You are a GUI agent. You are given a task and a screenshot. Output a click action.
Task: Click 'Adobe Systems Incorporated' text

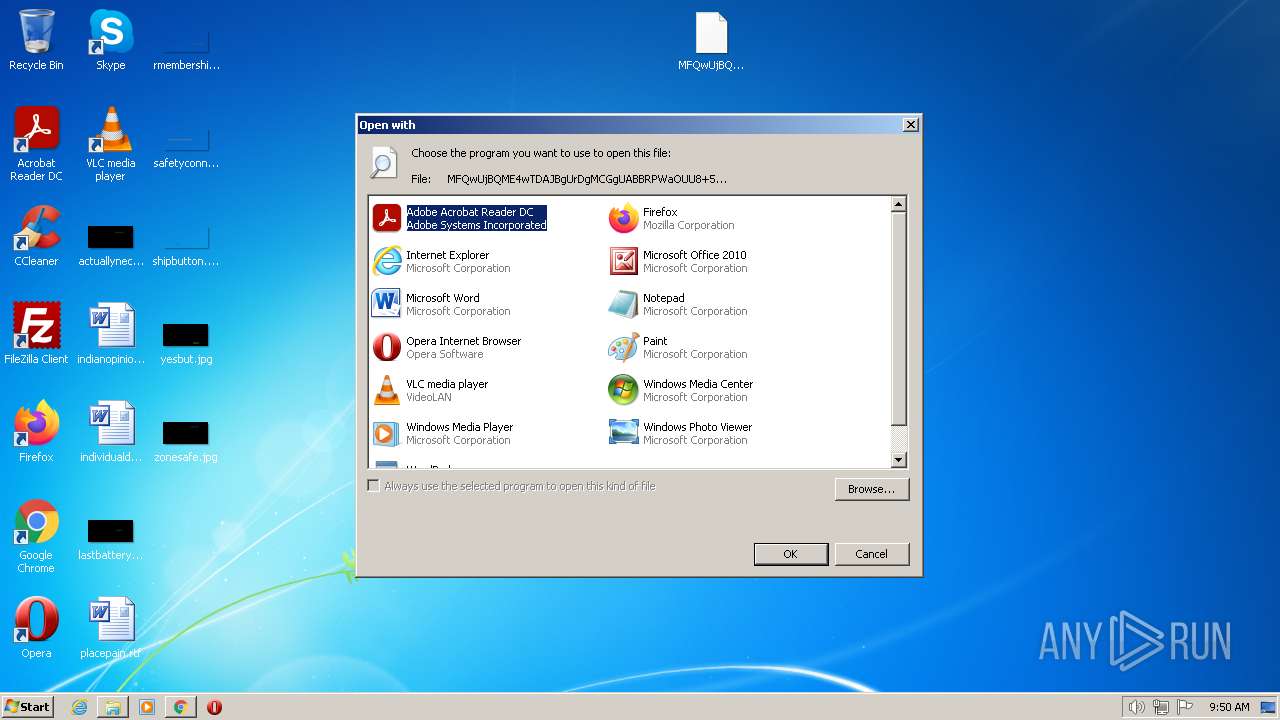[x=476, y=226]
